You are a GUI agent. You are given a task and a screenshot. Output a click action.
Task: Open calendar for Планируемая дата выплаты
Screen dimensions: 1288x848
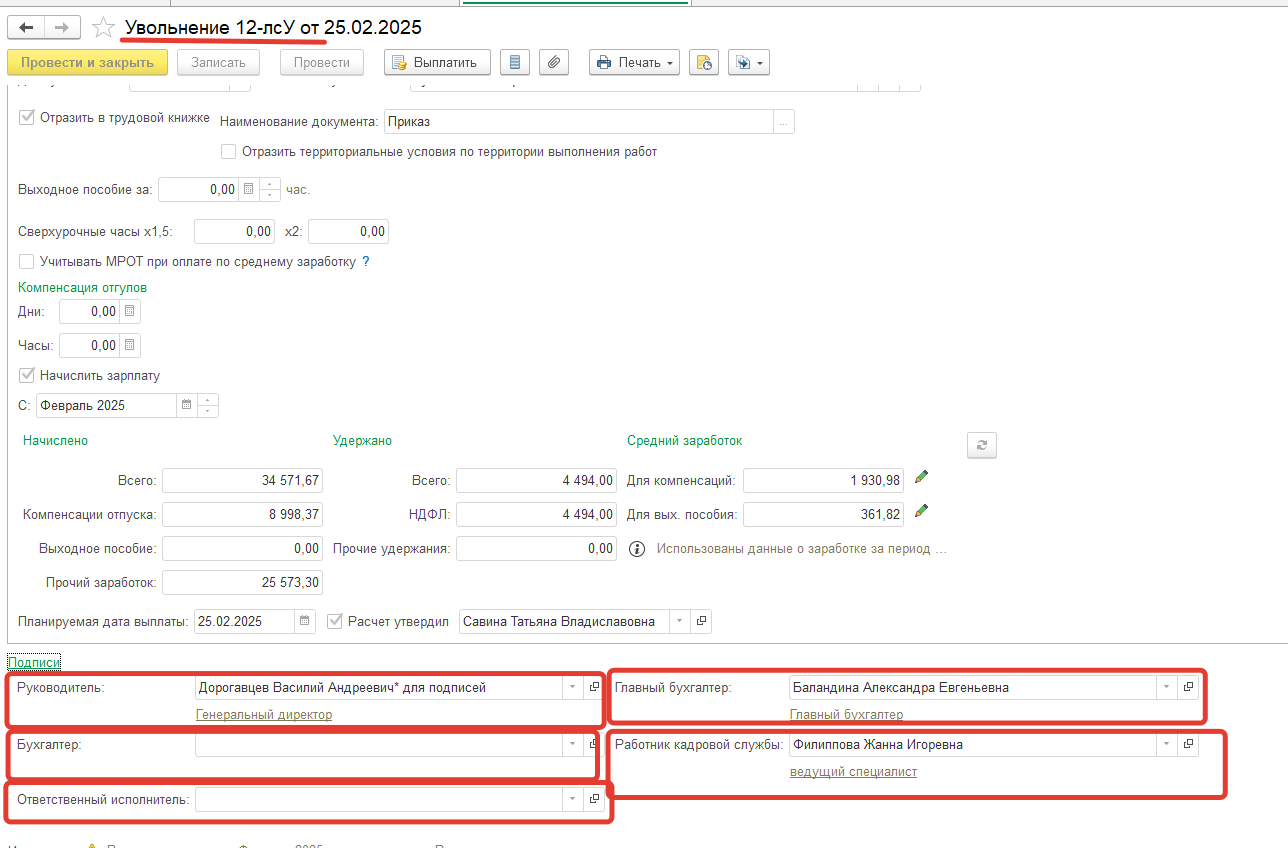305,621
